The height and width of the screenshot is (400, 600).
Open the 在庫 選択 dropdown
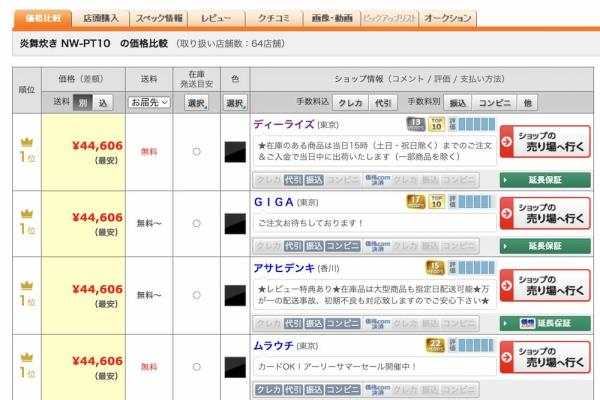(197, 103)
